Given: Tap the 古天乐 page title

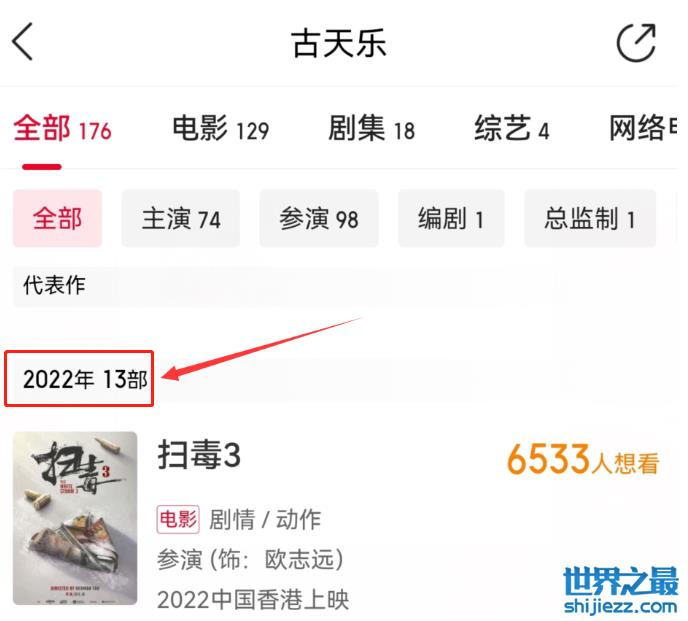Looking at the screenshot, I should [x=339, y=43].
